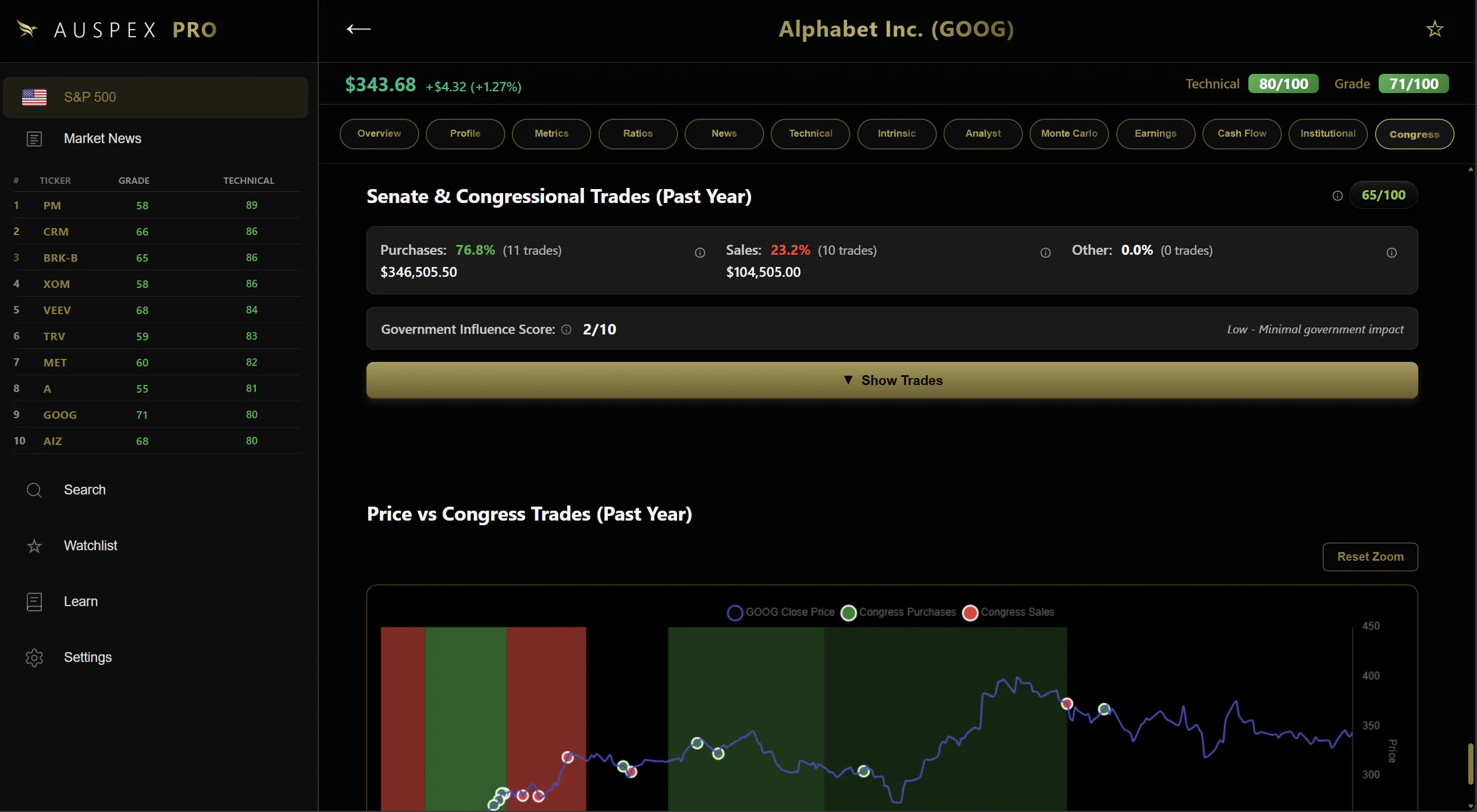Click the back arrow icon
This screenshot has width=1477, height=812.
click(x=358, y=29)
